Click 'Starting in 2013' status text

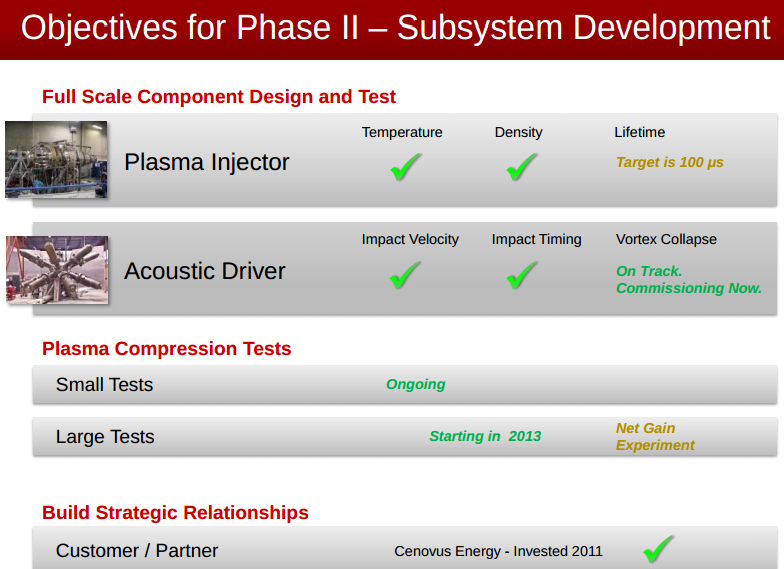(x=485, y=436)
